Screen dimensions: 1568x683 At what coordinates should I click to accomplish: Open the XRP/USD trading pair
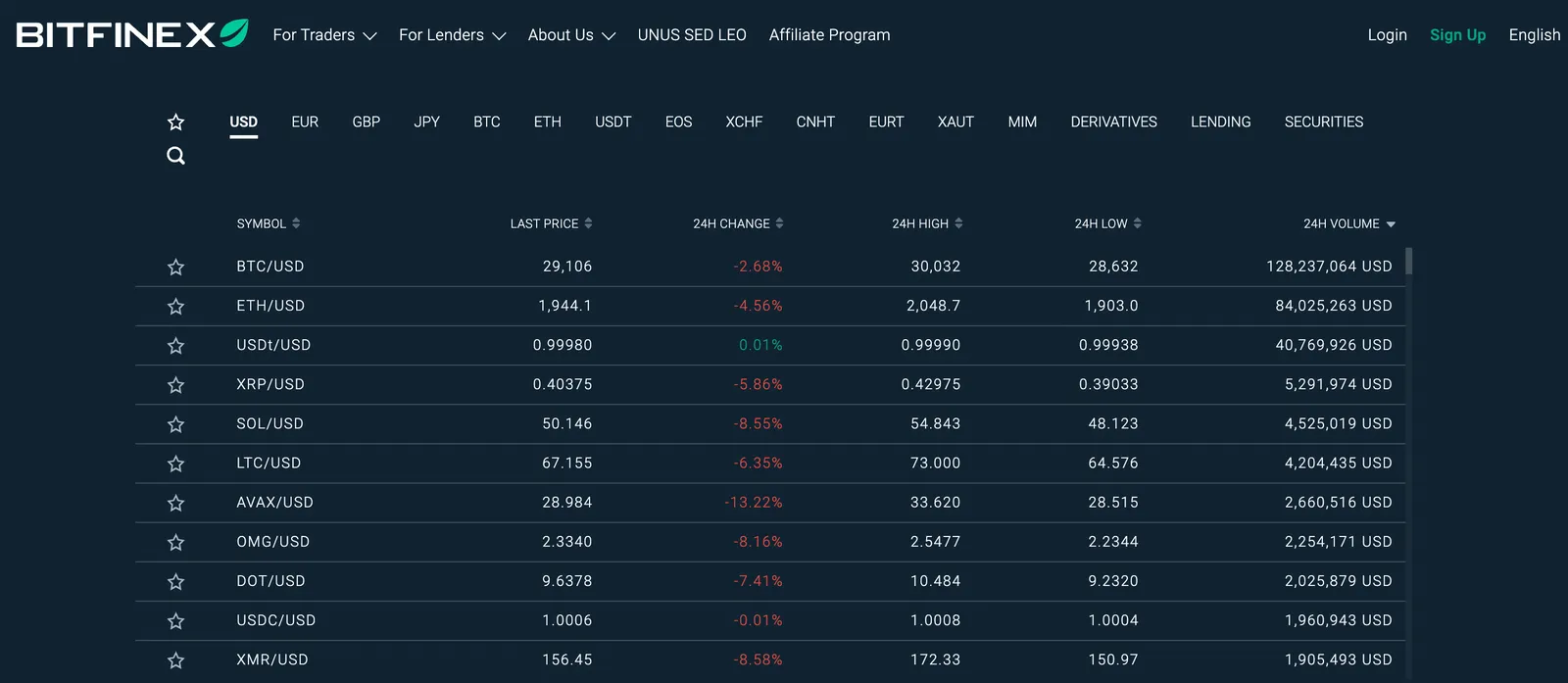click(270, 384)
